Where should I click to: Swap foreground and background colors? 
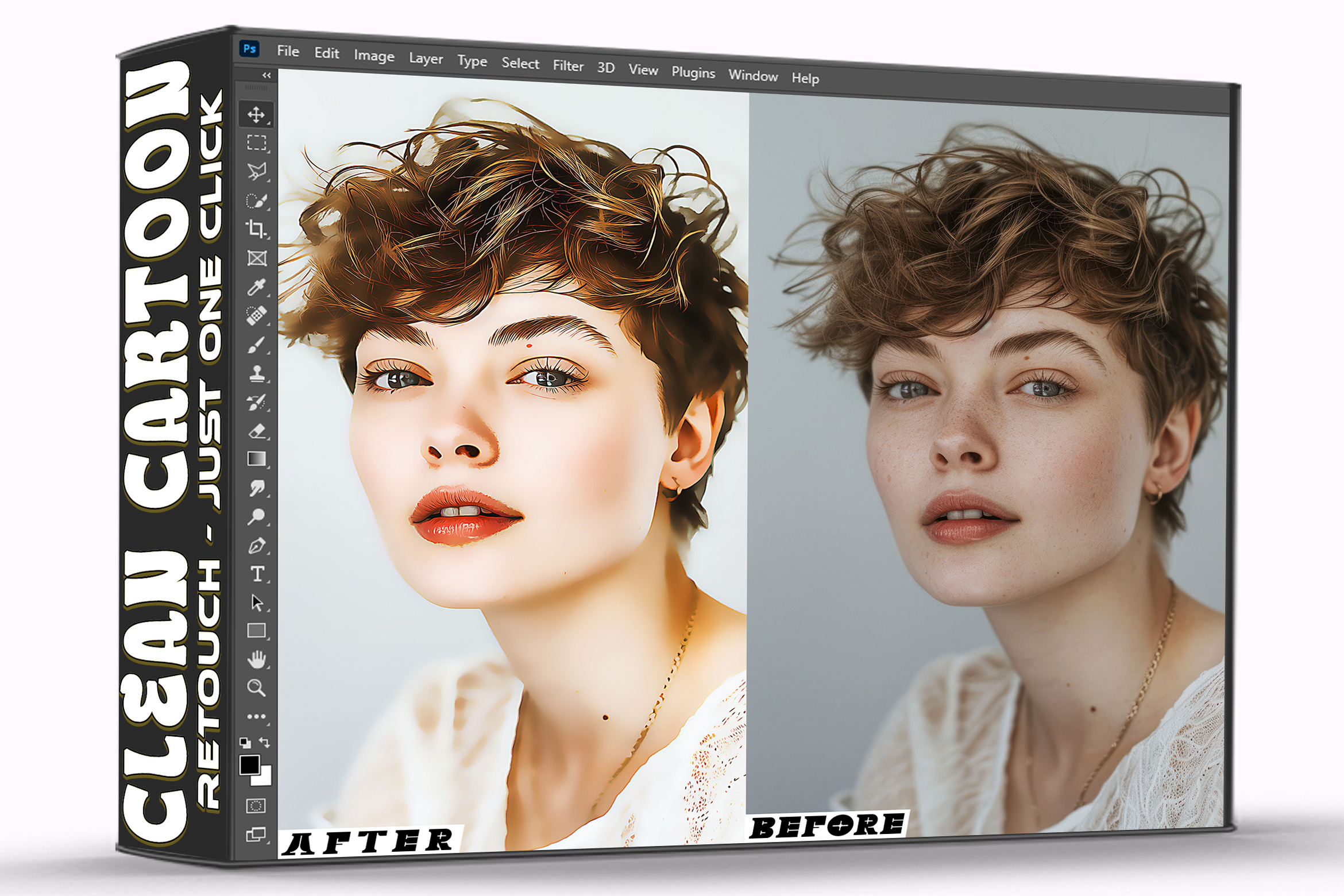pos(265,741)
